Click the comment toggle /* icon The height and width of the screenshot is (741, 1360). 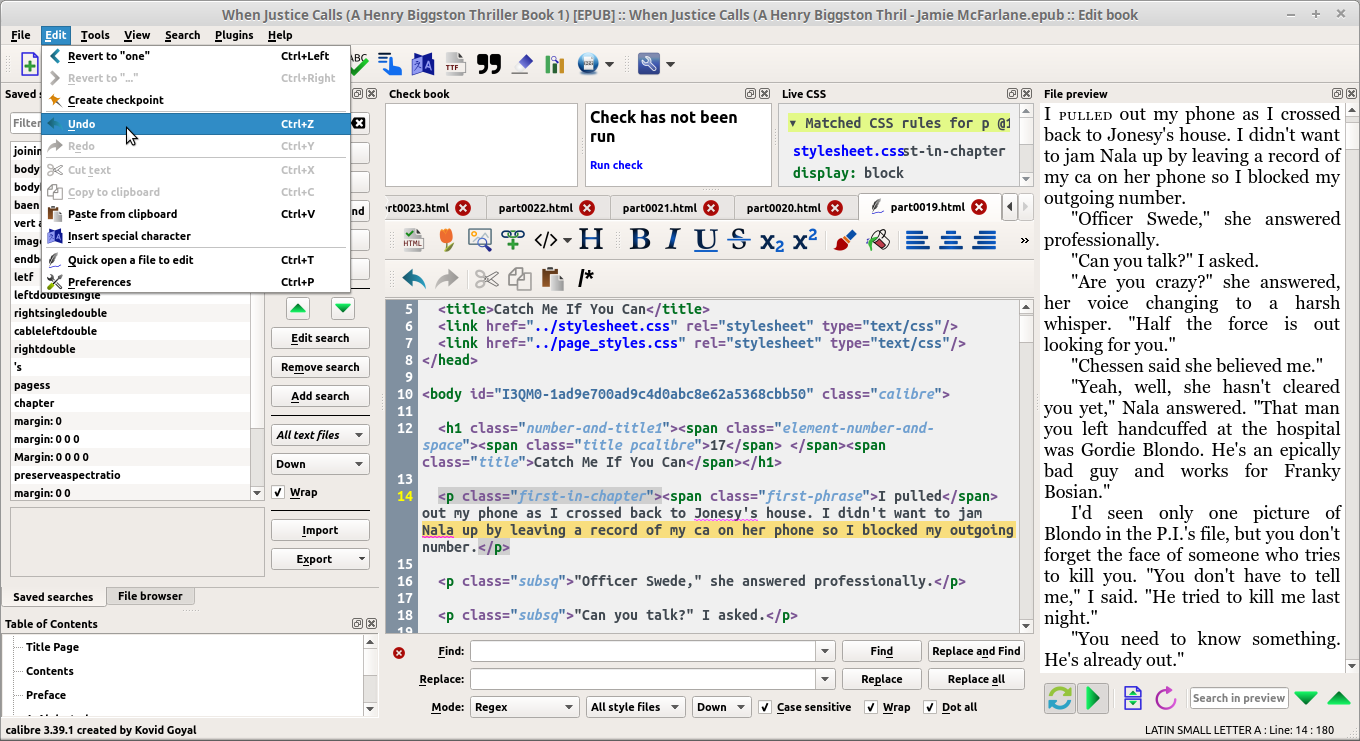(586, 278)
